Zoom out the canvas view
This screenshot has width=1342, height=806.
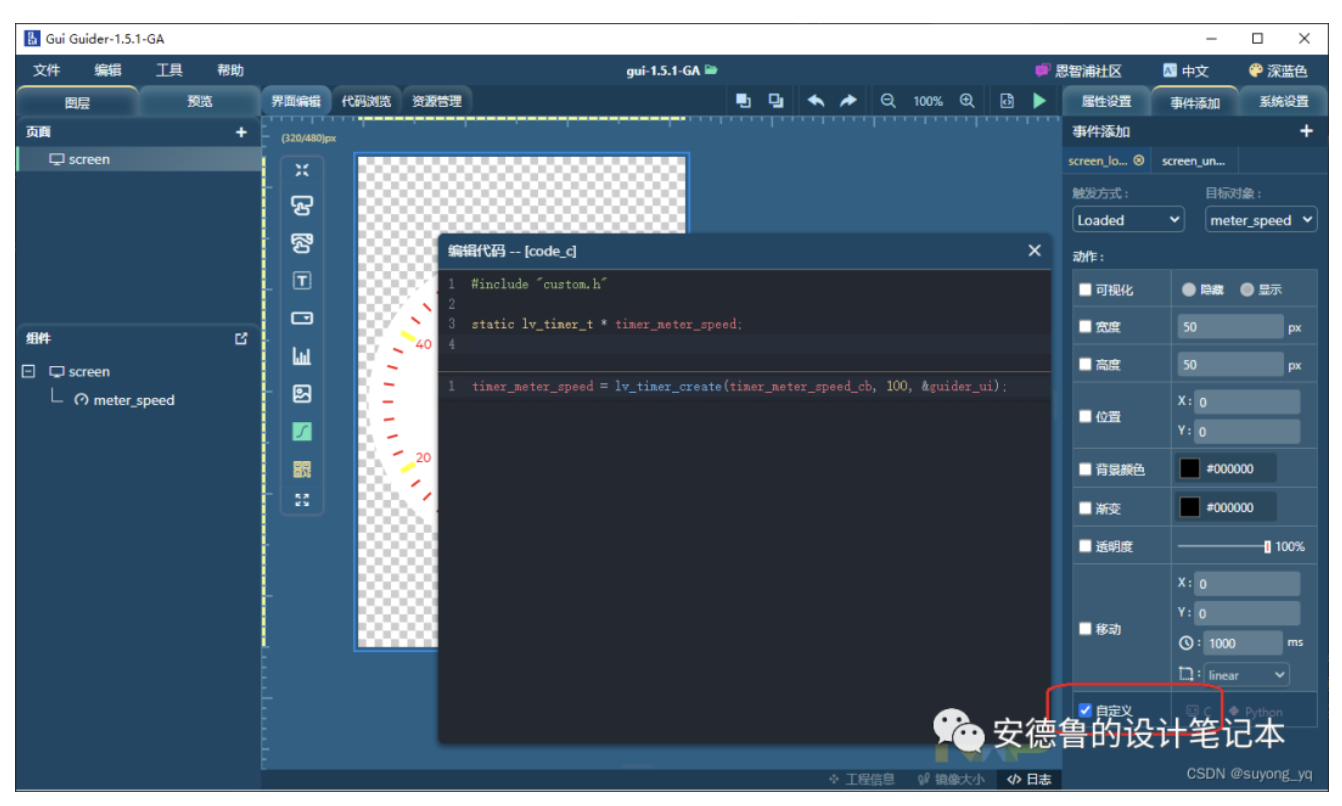[888, 101]
